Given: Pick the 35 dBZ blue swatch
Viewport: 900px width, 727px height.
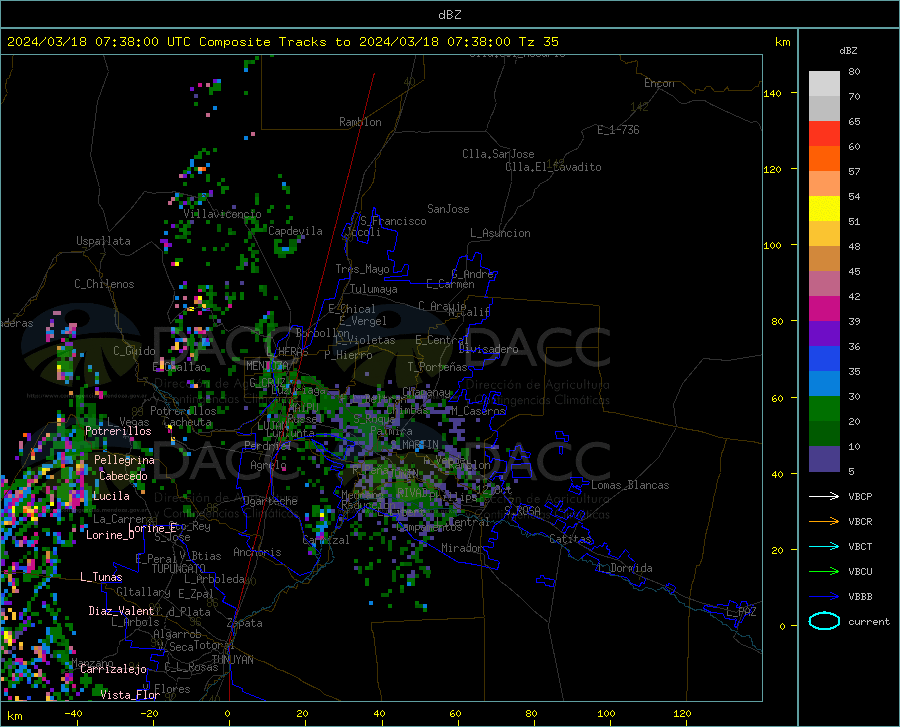Looking at the screenshot, I should click(824, 359).
